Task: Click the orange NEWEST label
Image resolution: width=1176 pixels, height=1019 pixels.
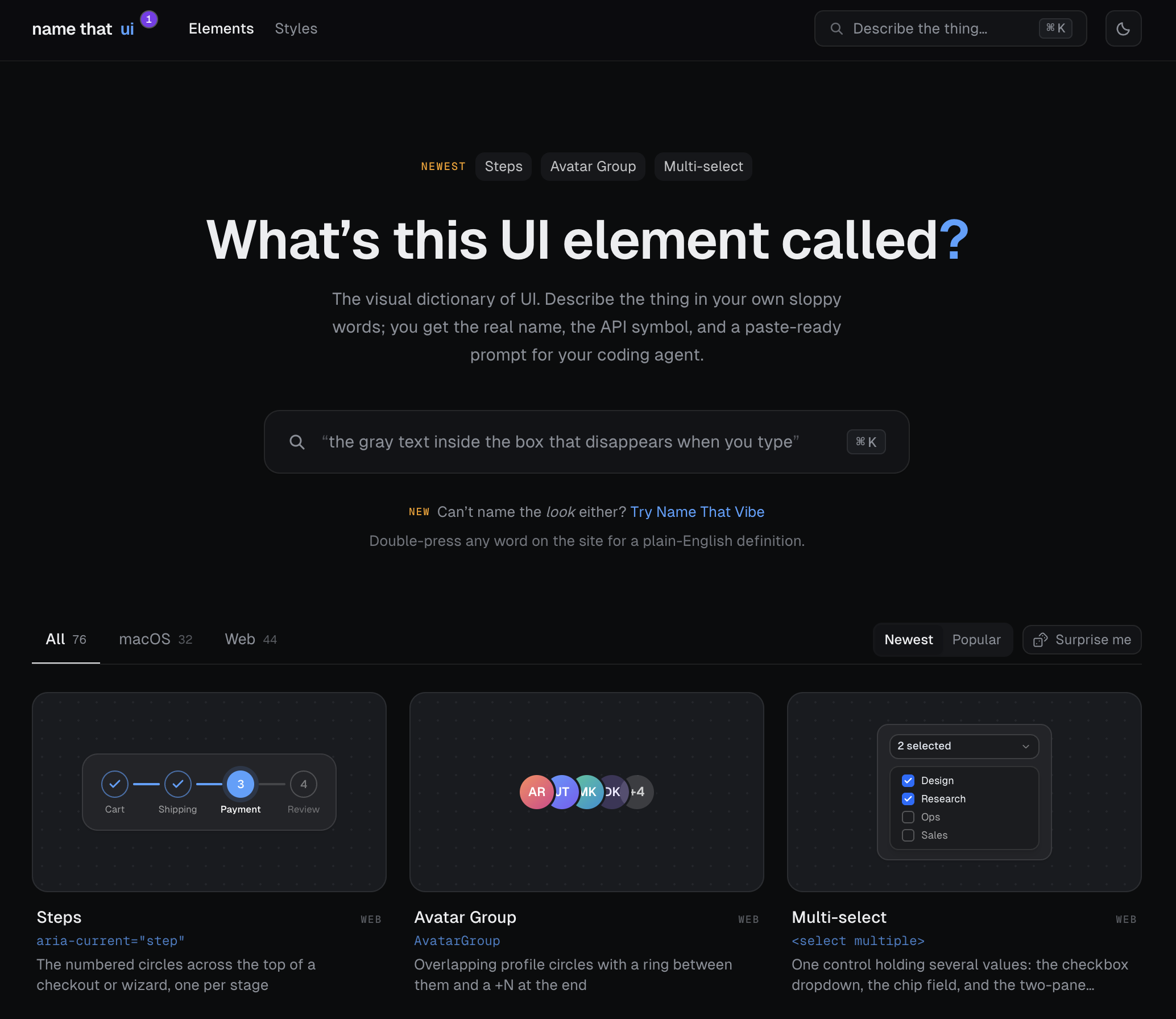Action: tap(444, 167)
